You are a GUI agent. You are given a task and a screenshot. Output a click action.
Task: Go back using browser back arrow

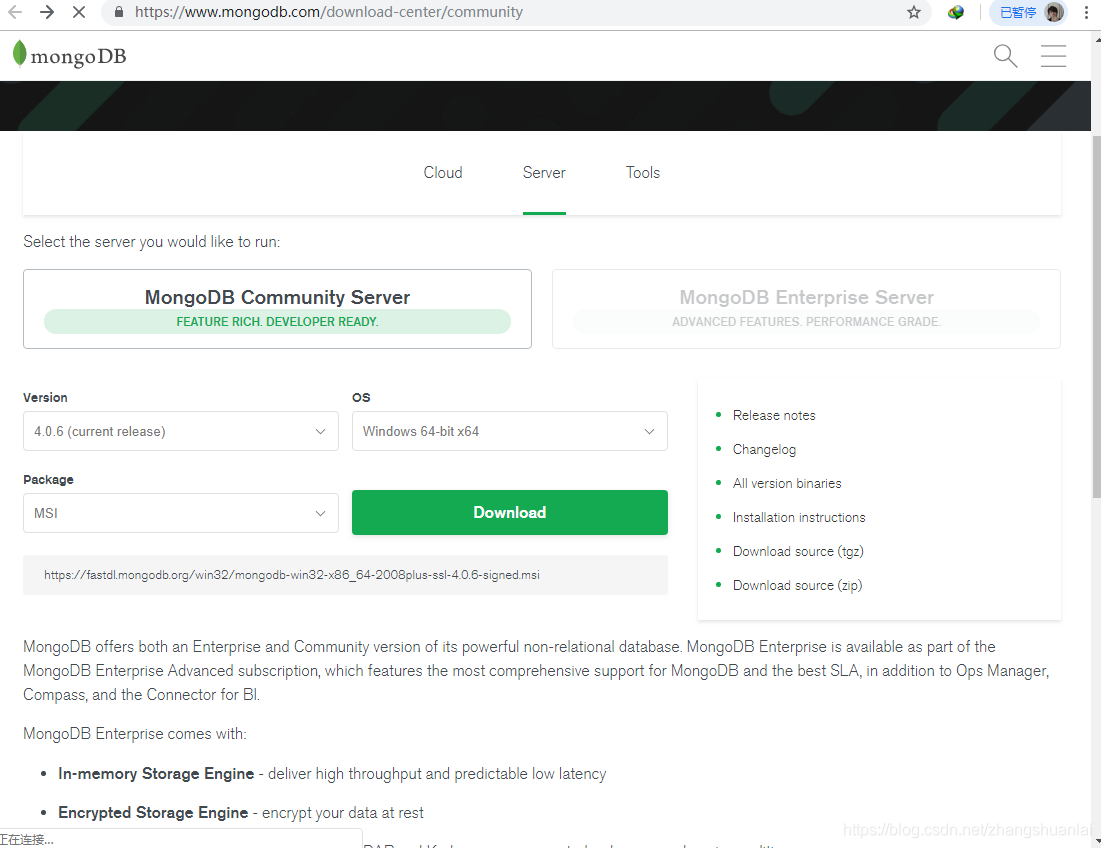point(15,12)
